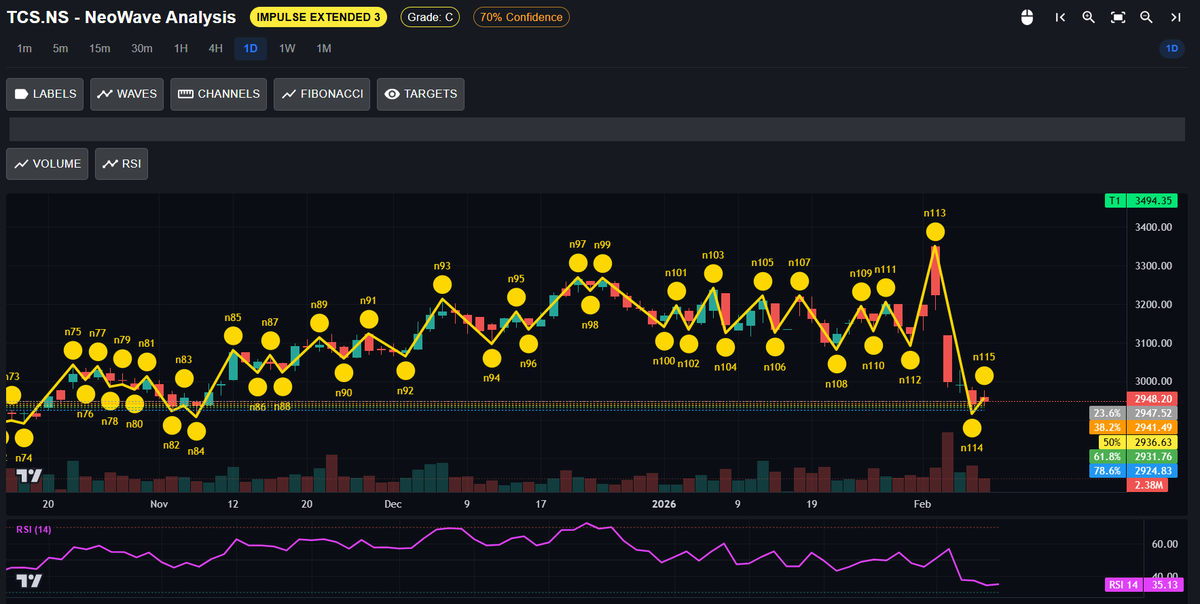Screen dimensions: 1200x604
Task: Click the 2026 date axis label
Action: (x=663, y=505)
